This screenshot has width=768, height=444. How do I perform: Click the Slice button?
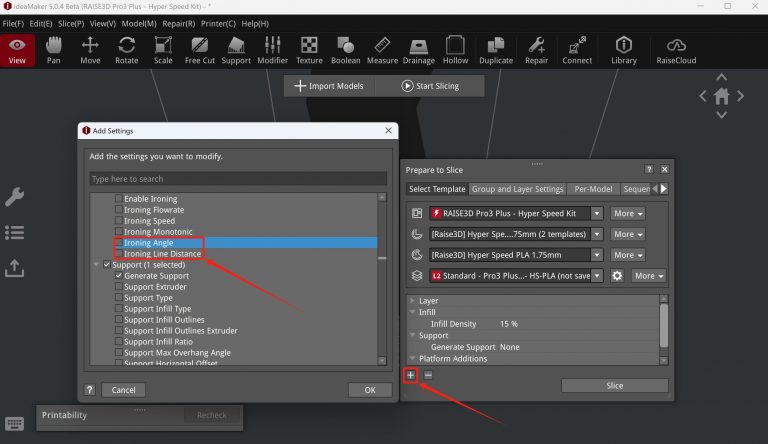point(615,386)
